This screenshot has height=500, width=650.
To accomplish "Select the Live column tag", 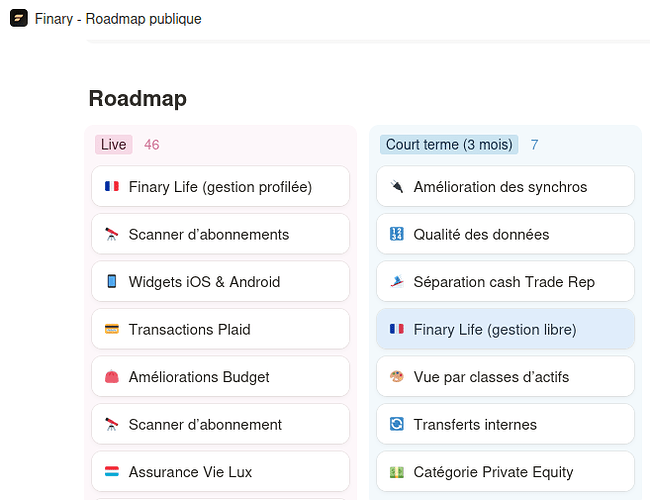I will point(114,145).
